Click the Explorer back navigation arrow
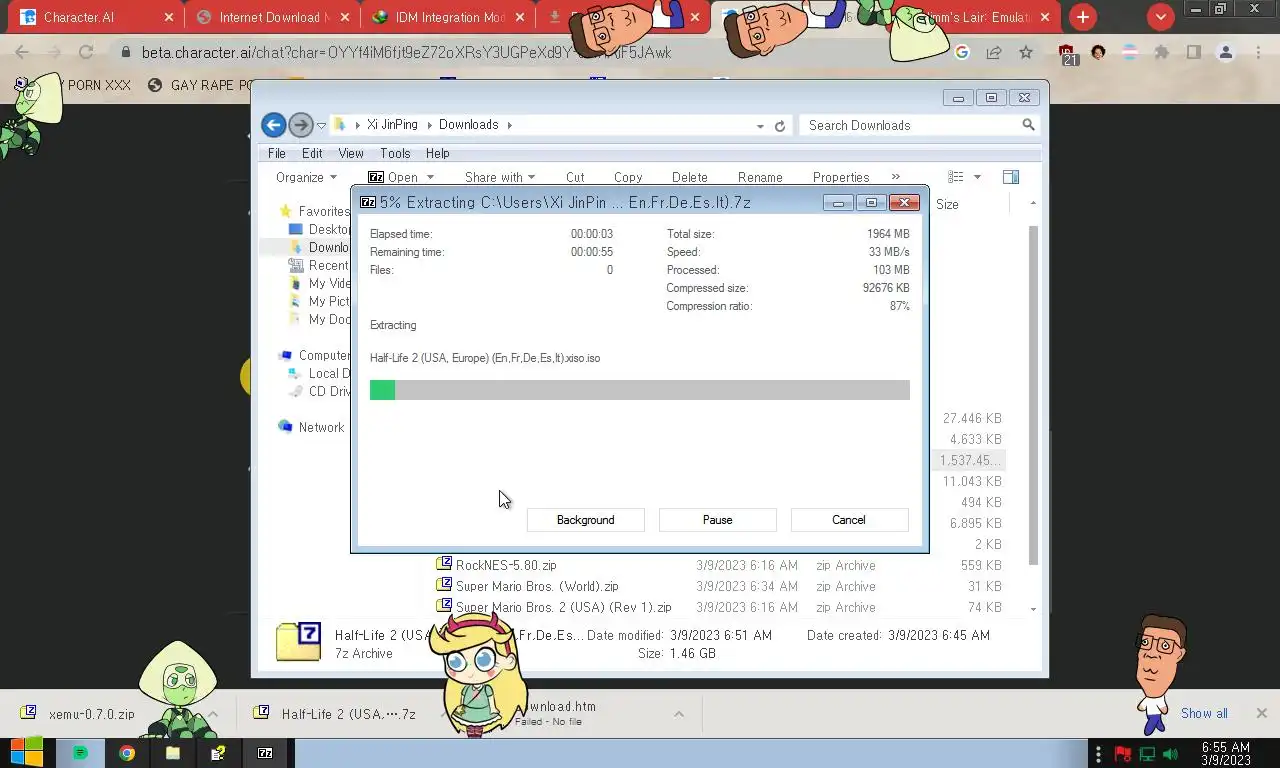1280x768 pixels. click(273, 125)
